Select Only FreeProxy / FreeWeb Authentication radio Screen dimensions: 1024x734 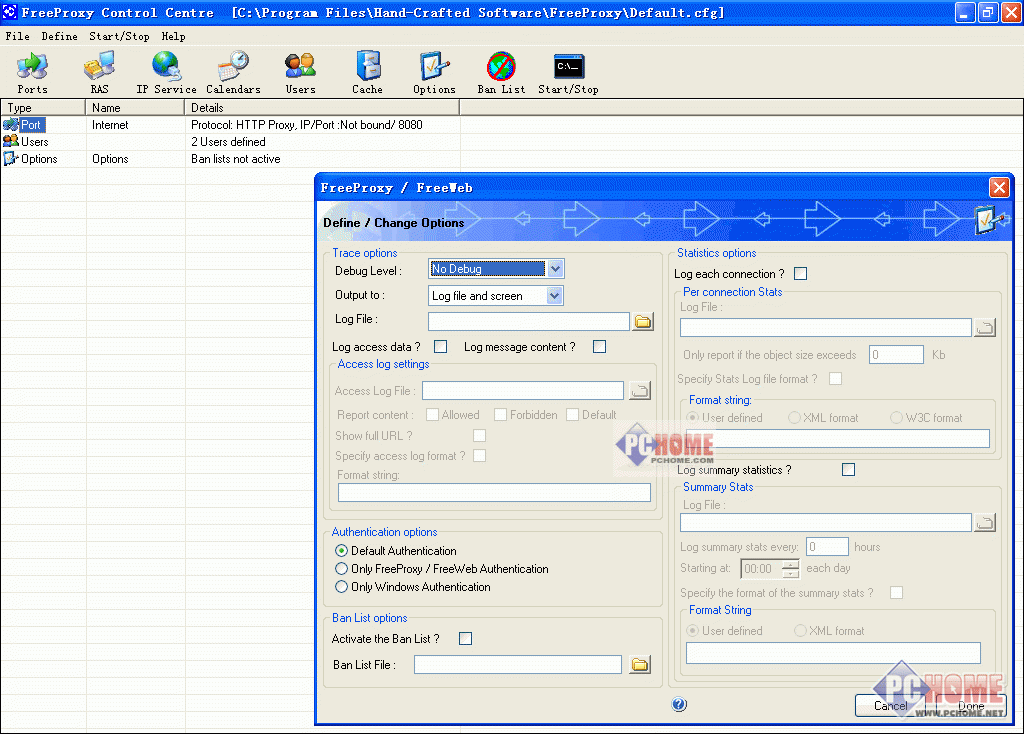coord(342,569)
